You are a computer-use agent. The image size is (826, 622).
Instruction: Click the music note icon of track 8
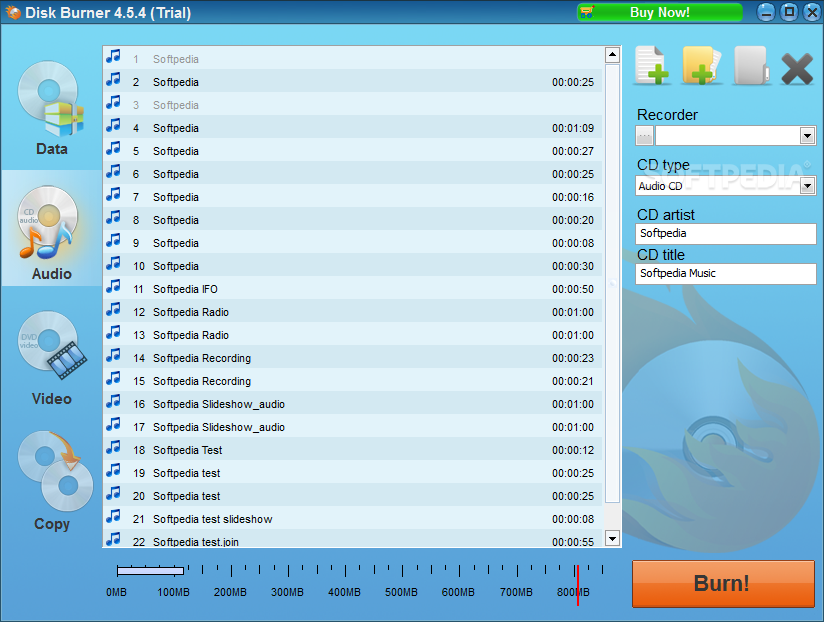pyautogui.click(x=113, y=218)
